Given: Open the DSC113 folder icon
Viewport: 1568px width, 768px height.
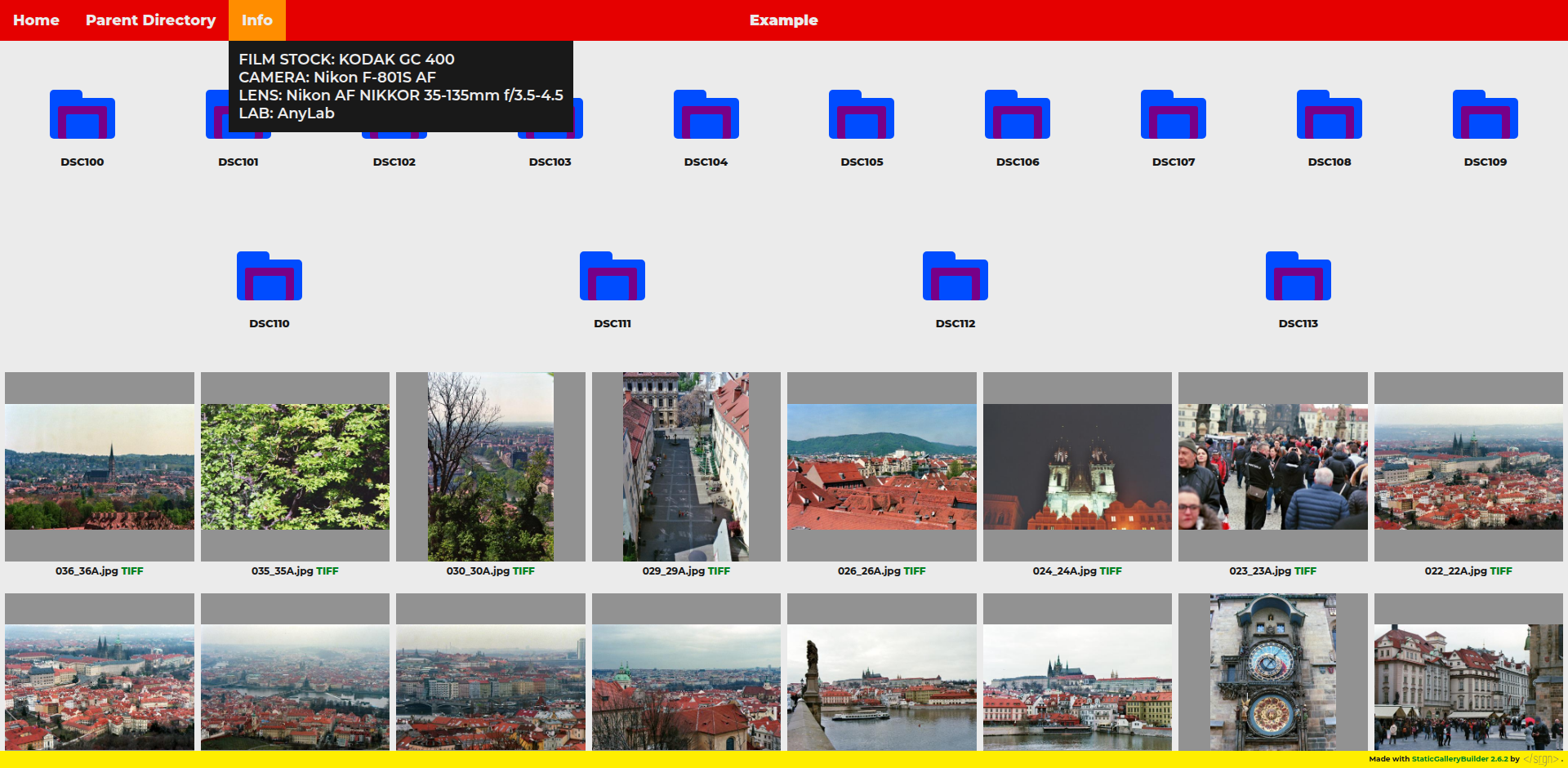Looking at the screenshot, I should (1298, 277).
